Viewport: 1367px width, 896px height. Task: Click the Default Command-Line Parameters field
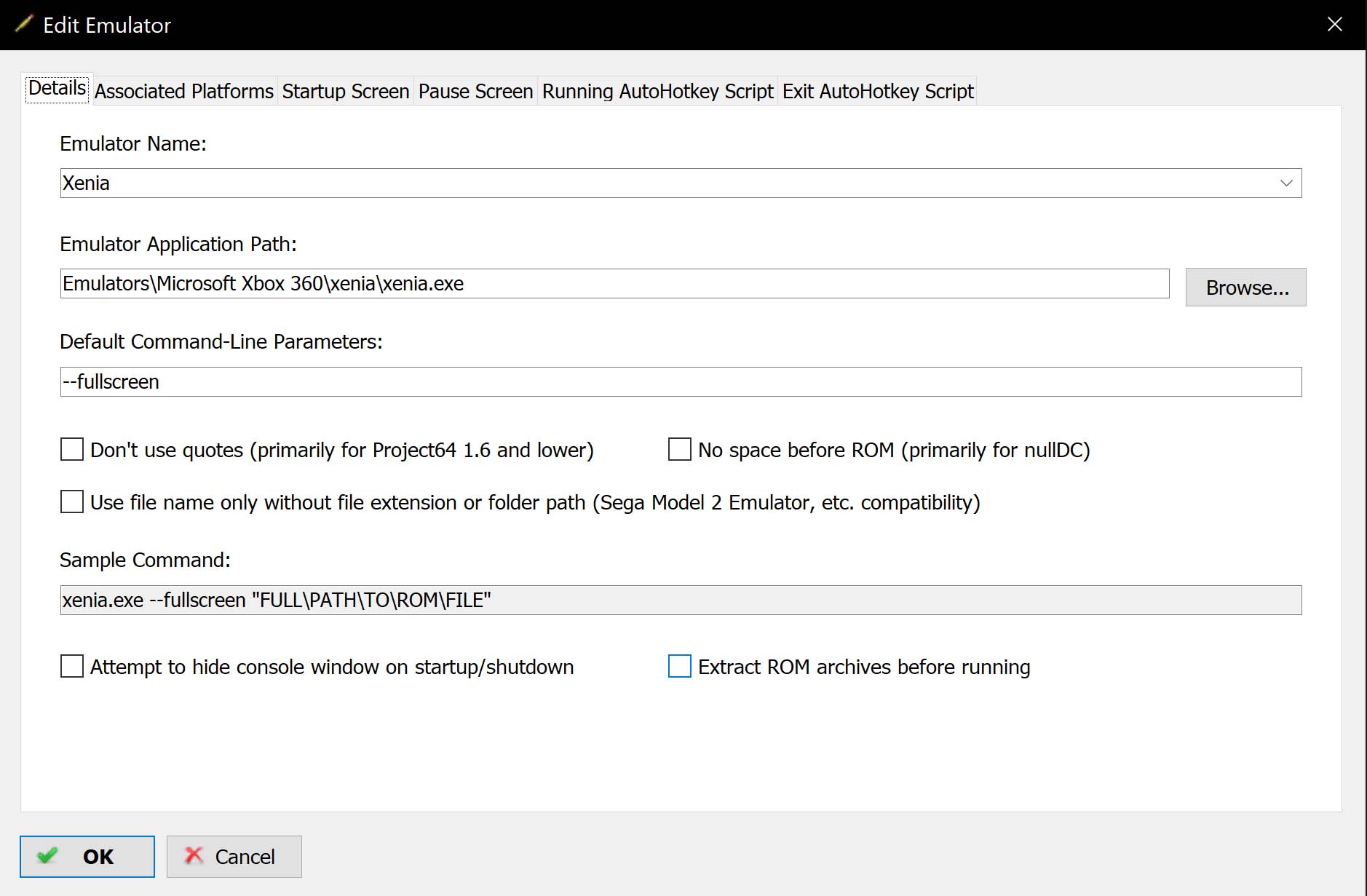pyautogui.click(x=681, y=381)
